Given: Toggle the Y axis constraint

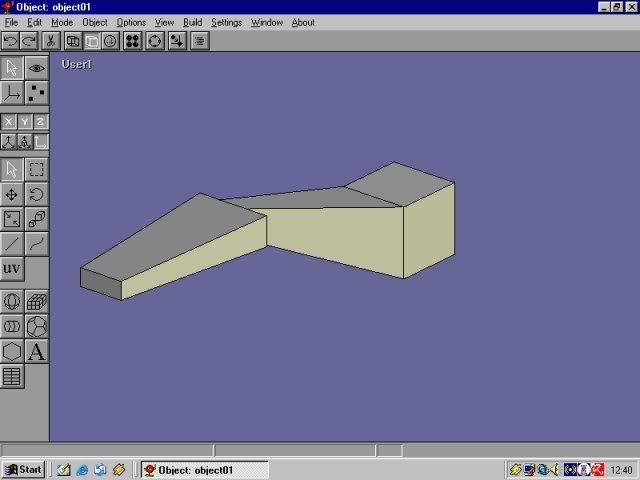Looking at the screenshot, I should click(x=25, y=122).
